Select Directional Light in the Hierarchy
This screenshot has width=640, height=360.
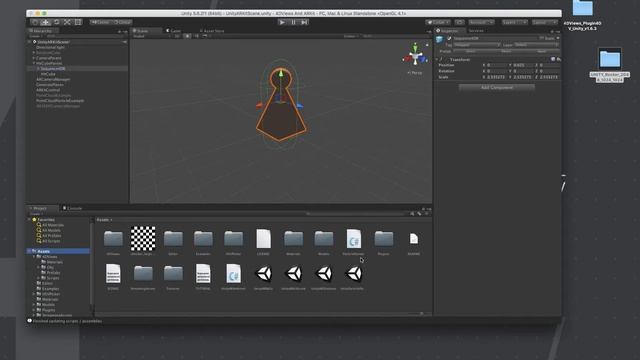pos(51,47)
